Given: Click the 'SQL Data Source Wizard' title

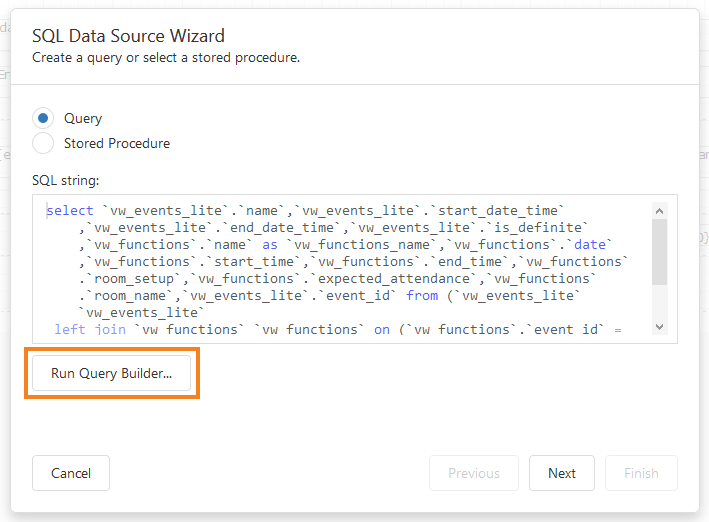Looking at the screenshot, I should pos(128,36).
